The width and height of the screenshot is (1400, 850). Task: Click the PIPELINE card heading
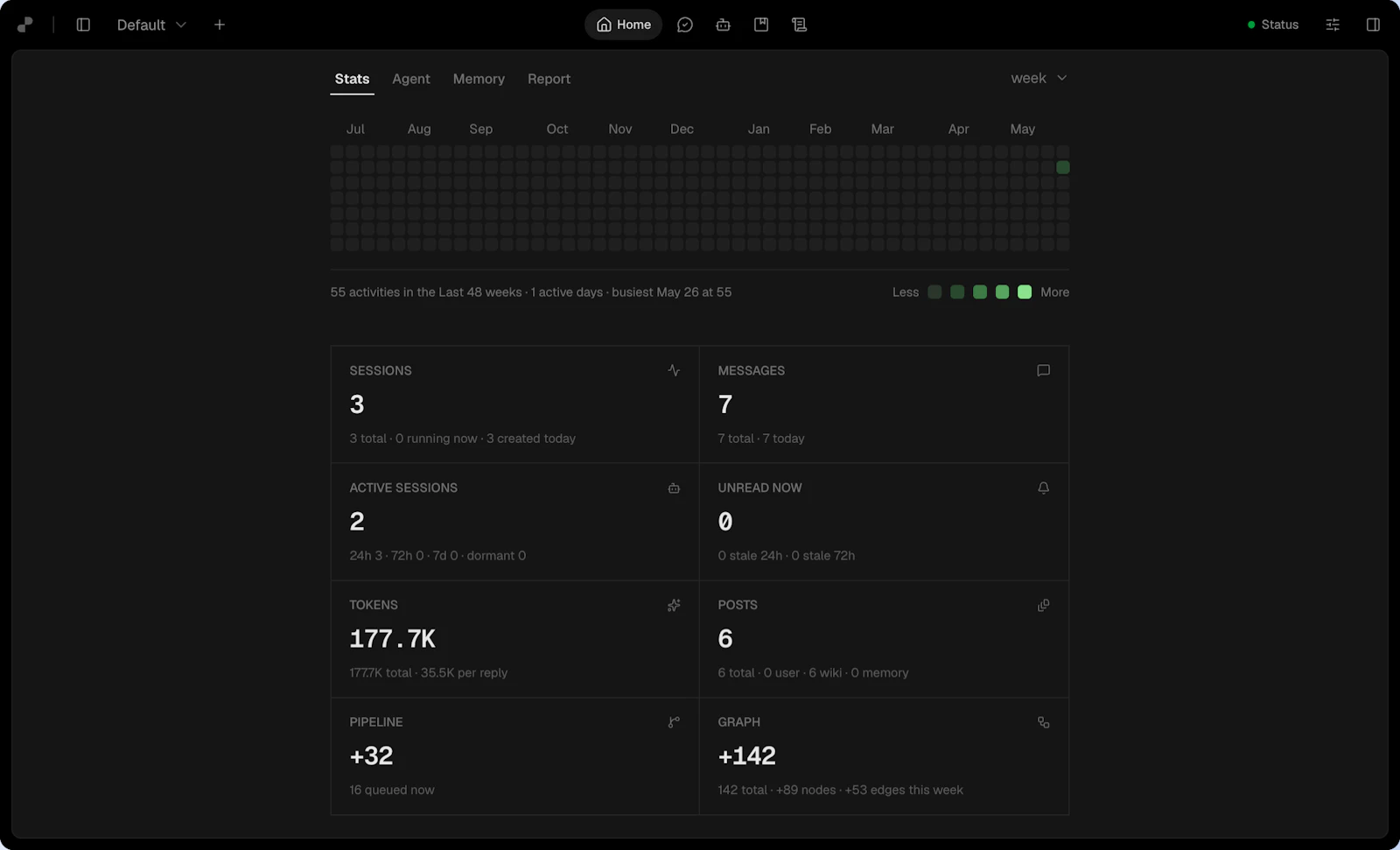[x=376, y=722]
